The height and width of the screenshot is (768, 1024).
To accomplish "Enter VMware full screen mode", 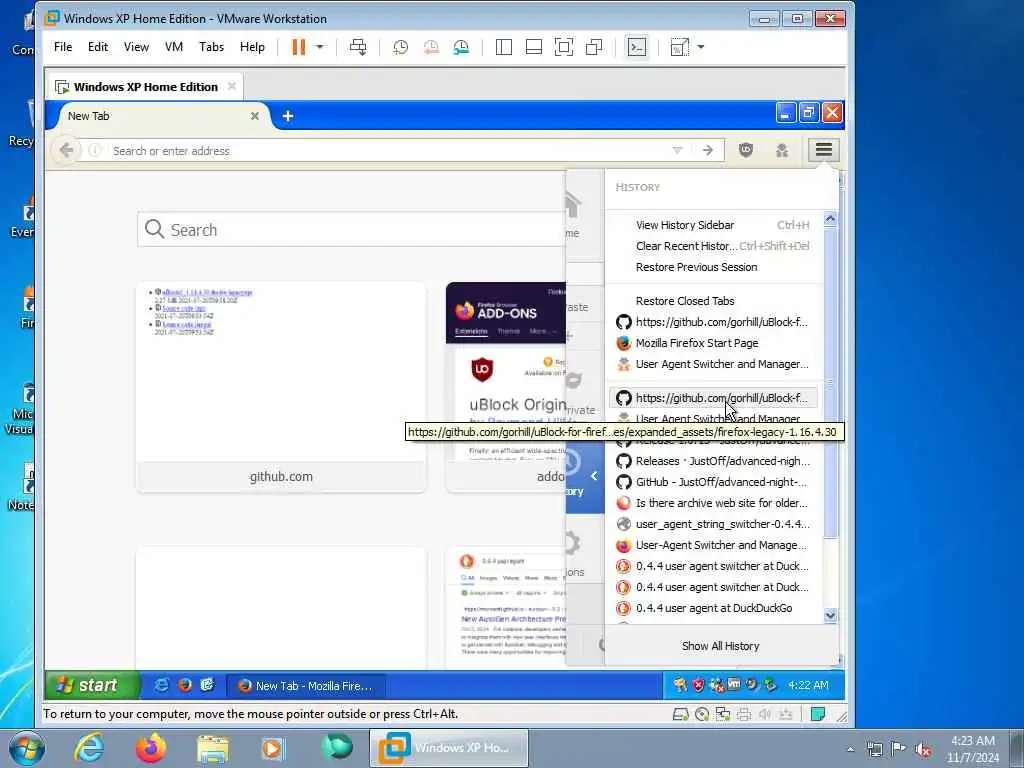I will coord(564,47).
